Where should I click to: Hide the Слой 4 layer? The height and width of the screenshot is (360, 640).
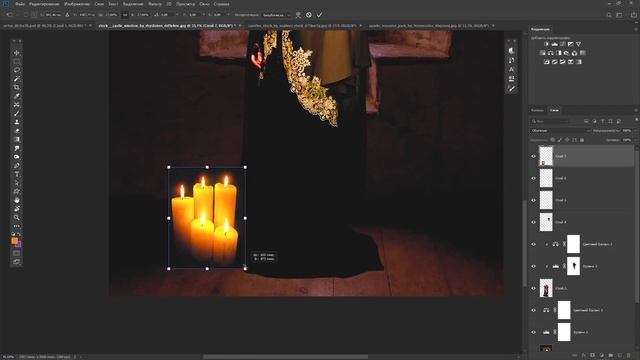(533, 222)
